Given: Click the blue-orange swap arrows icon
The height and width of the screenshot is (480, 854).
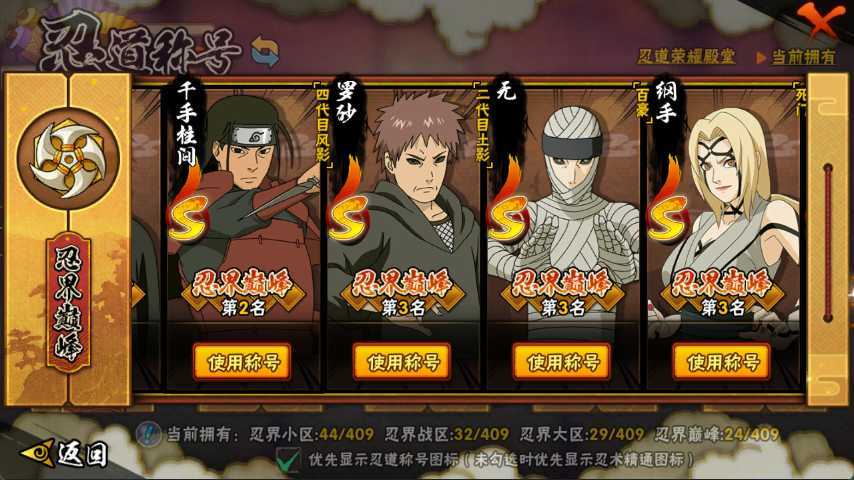Looking at the screenshot, I should 265,51.
